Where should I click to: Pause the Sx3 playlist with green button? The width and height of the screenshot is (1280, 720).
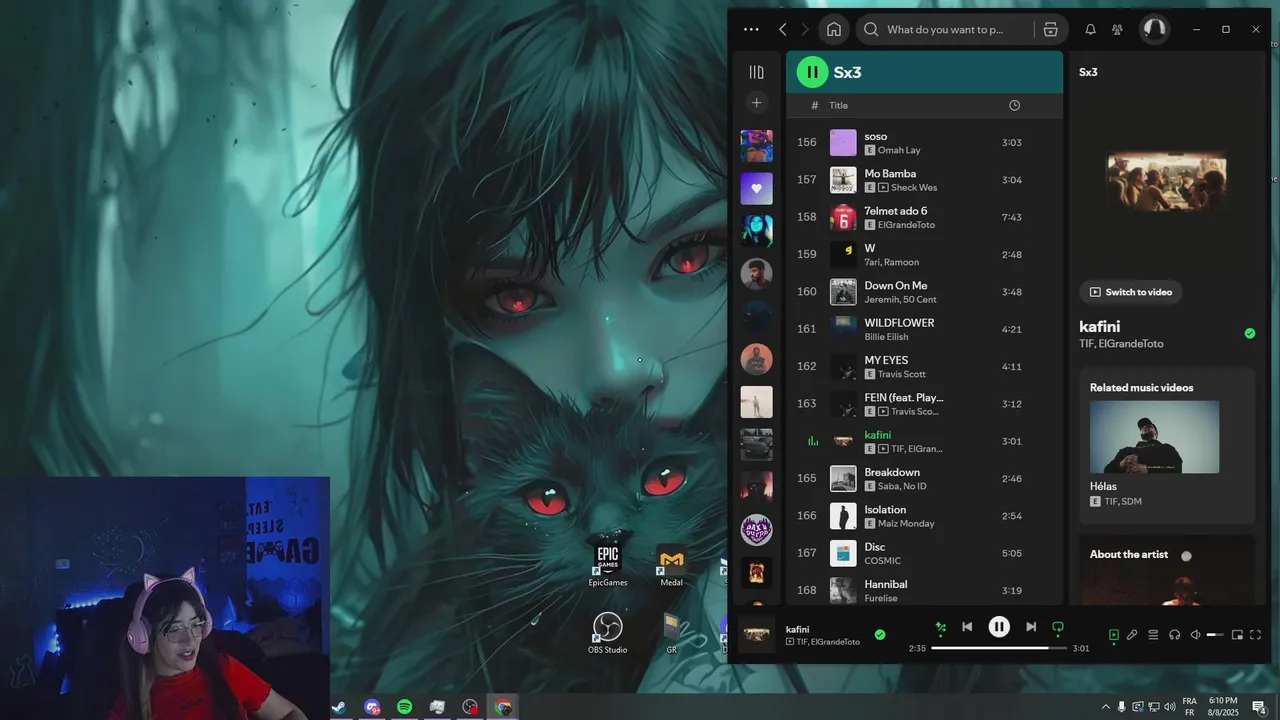[x=813, y=72]
